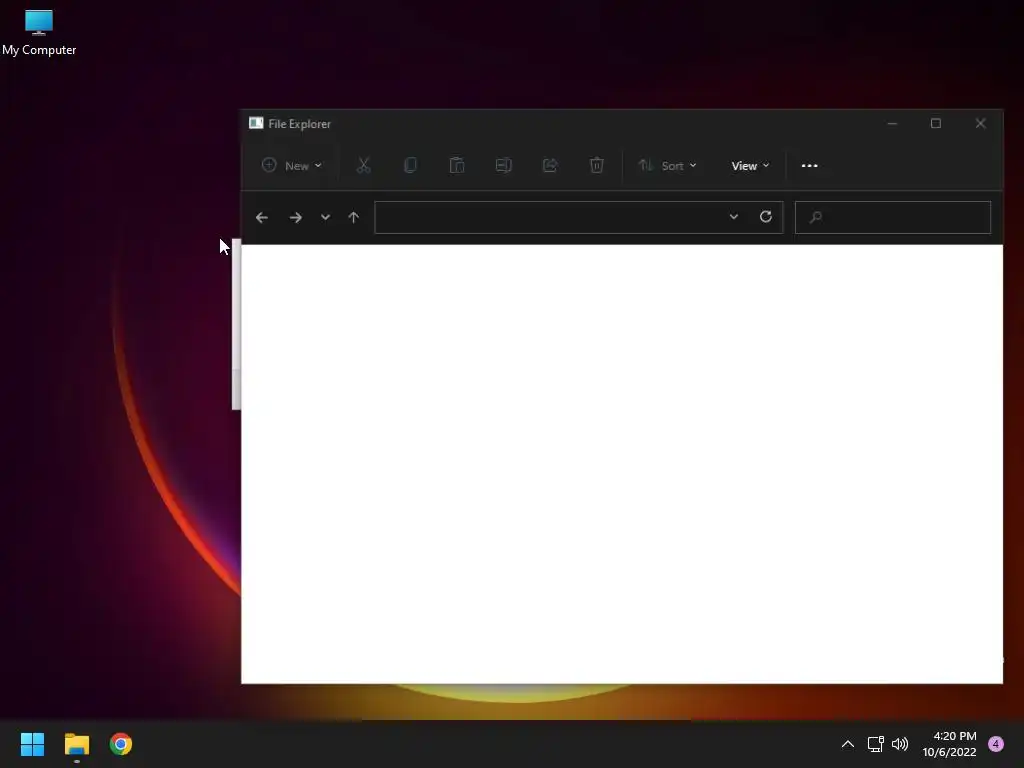Show hidden system tray icons
1024x768 pixels.
(x=848, y=744)
